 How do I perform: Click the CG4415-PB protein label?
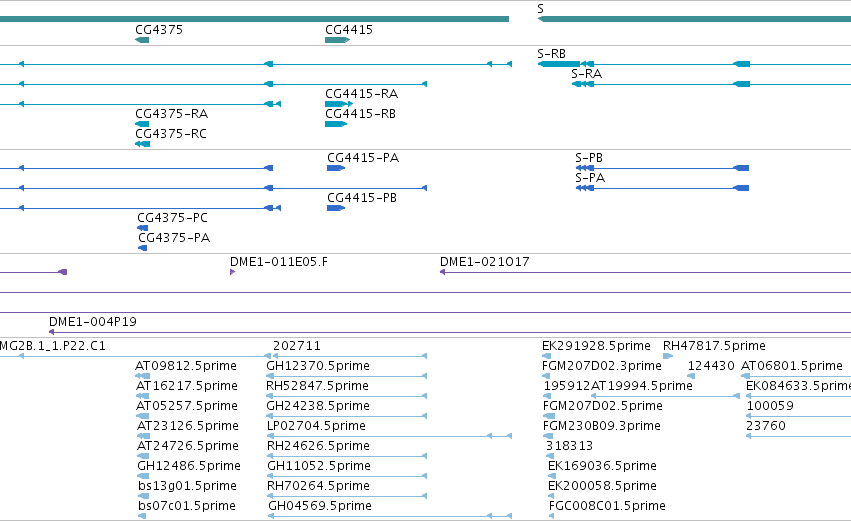click(362, 198)
